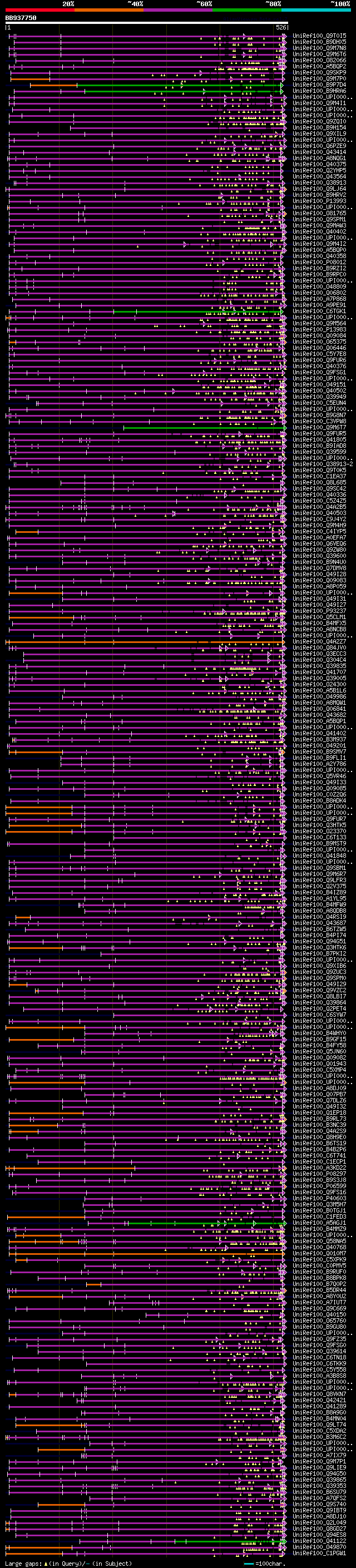Select the UniRef100_P13983 label
Screen dimensions: 356x1568
coord(319,330)
